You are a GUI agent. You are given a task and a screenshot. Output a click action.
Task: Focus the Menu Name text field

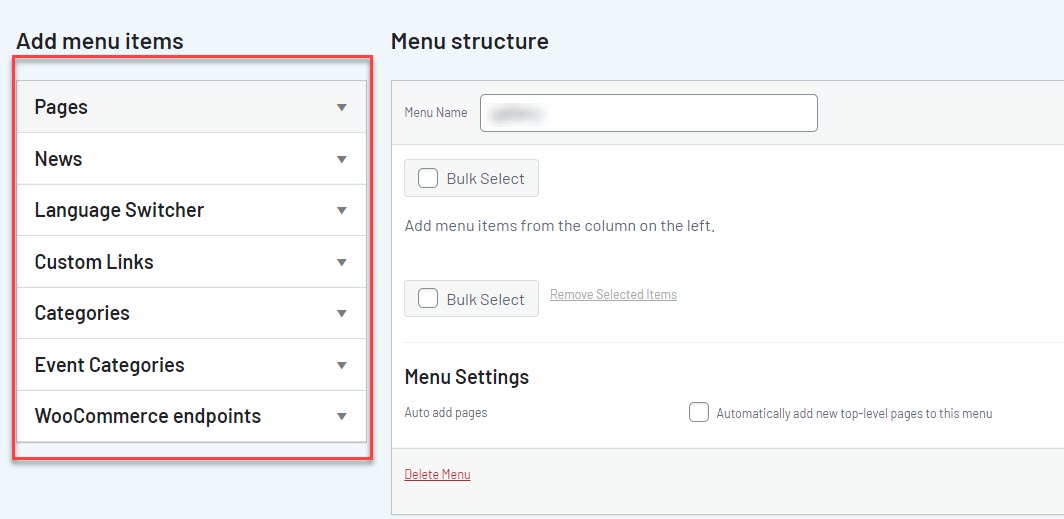[x=648, y=113]
